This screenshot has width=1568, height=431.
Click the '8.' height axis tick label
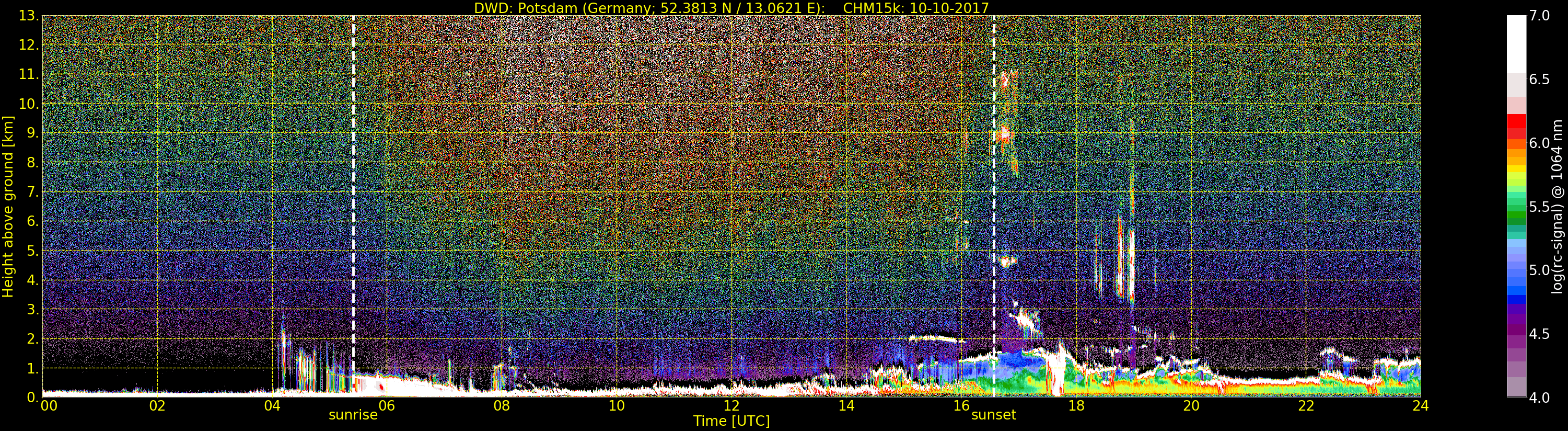coord(32,162)
